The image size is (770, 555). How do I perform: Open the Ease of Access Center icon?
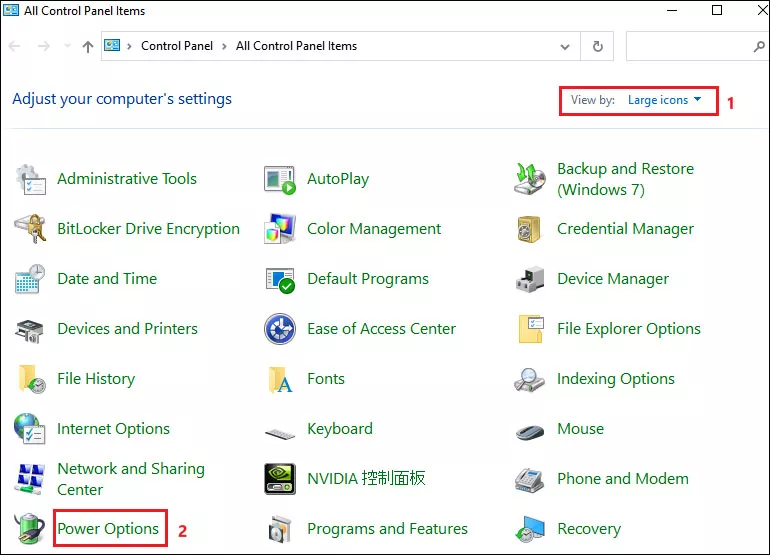pyautogui.click(x=280, y=329)
